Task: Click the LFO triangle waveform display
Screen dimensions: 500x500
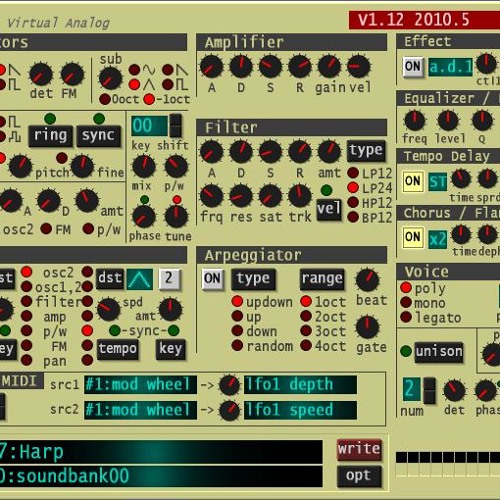Action: pyautogui.click(x=140, y=279)
